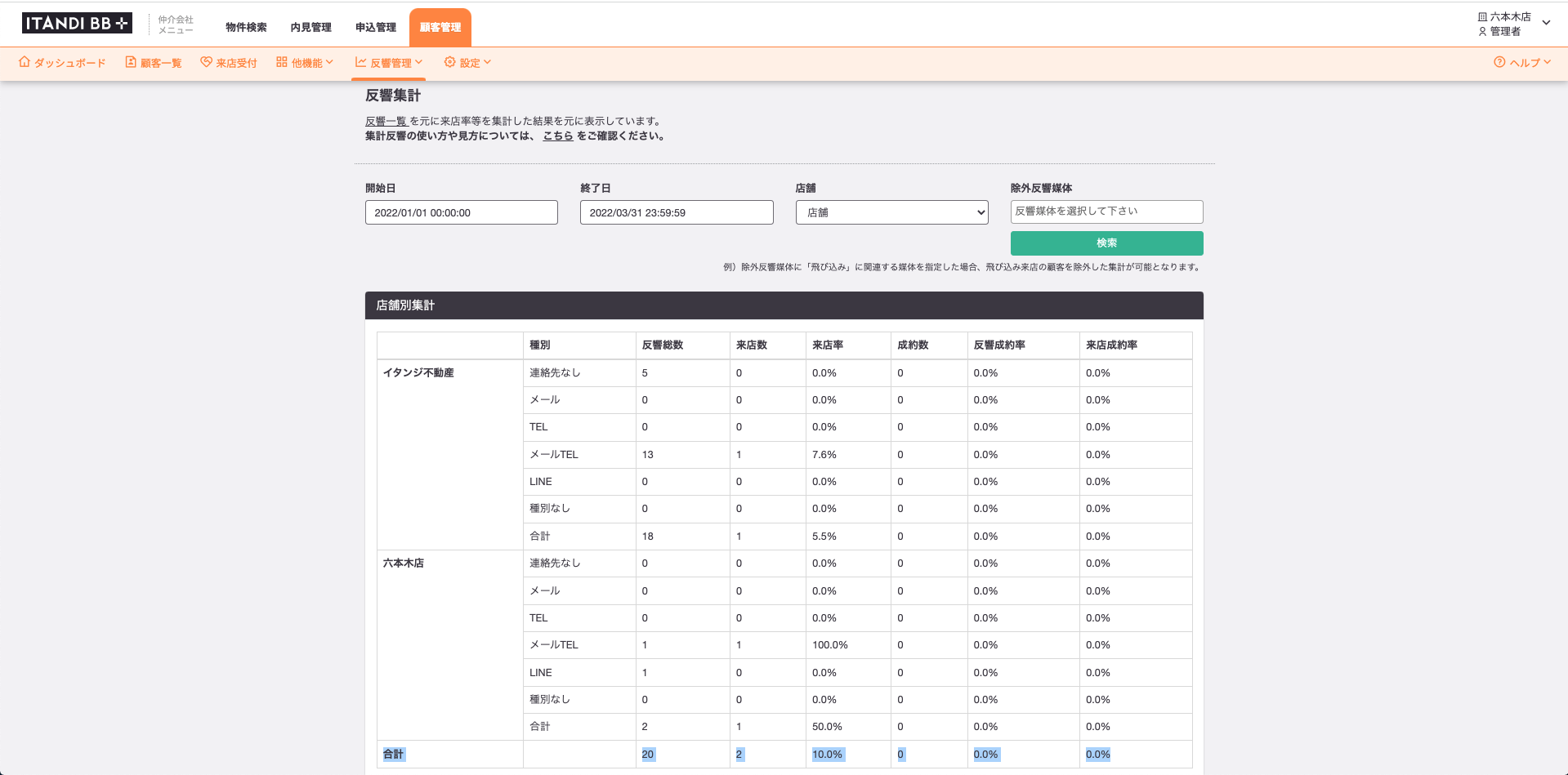Click the 六本木店 row label in table

404,563
